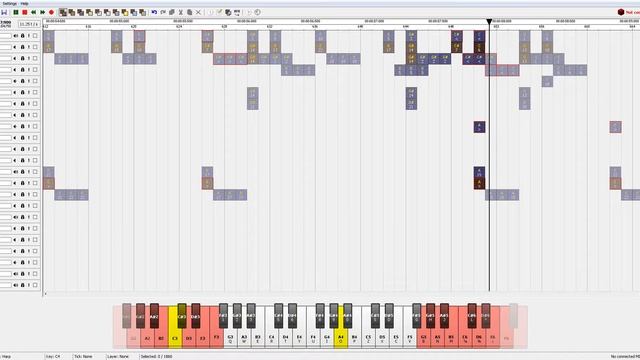Click Selected count in status bar
The height and width of the screenshot is (360, 640).
pyautogui.click(x=156, y=356)
